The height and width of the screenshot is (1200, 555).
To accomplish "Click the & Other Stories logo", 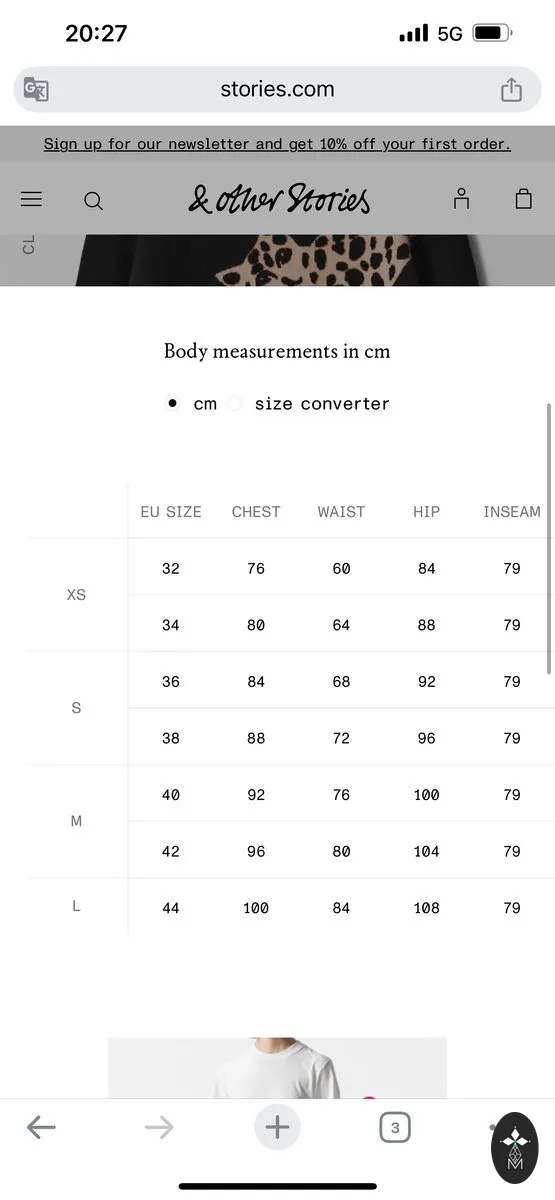I will pyautogui.click(x=279, y=198).
